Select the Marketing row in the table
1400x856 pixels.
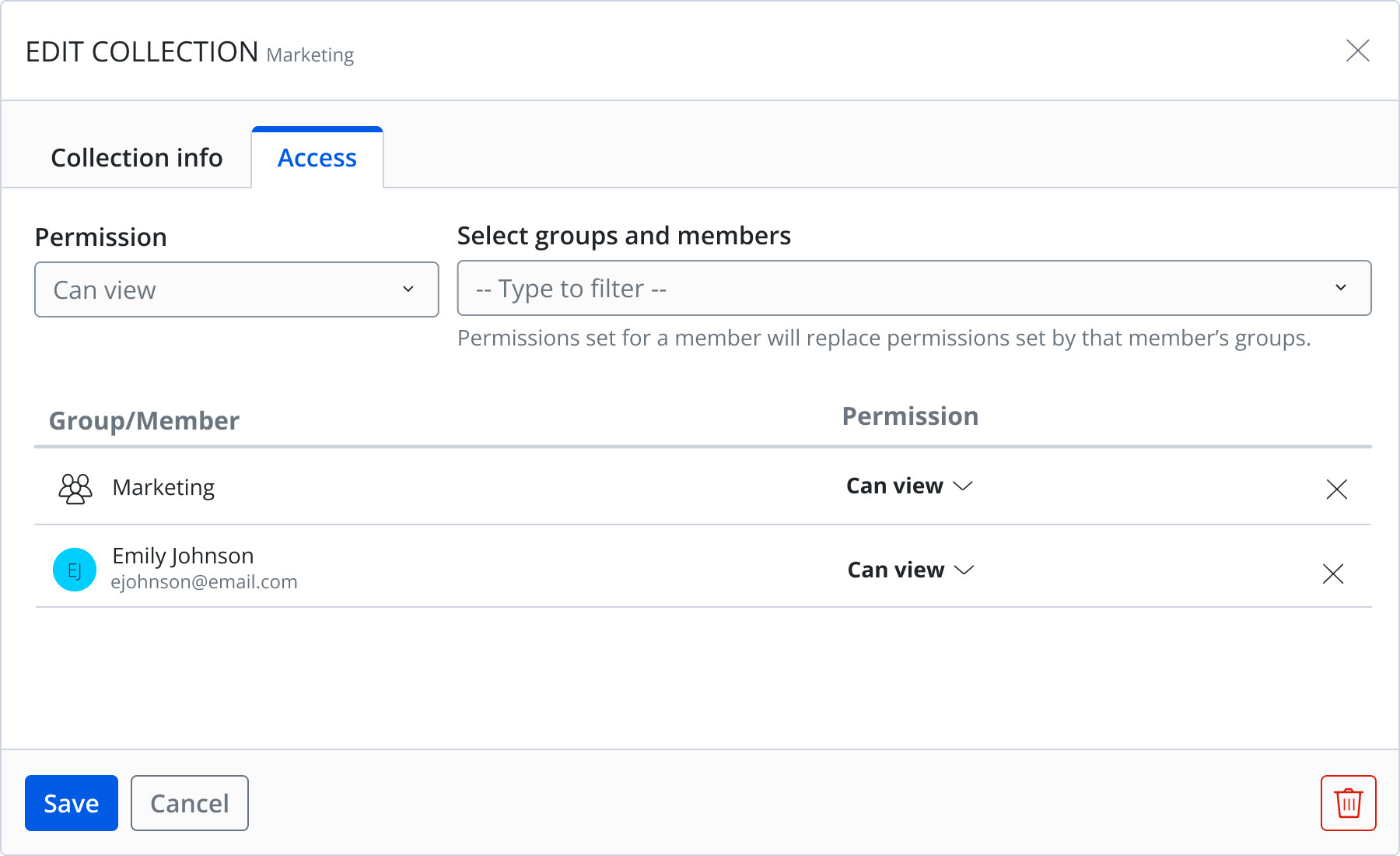[389, 488]
